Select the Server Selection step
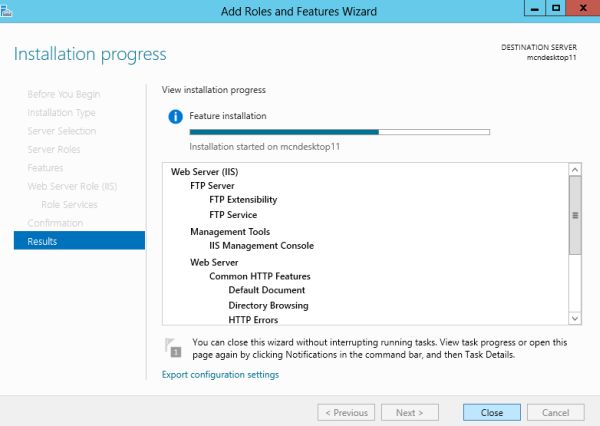This screenshot has height=426, width=600. pyautogui.click(x=62, y=131)
